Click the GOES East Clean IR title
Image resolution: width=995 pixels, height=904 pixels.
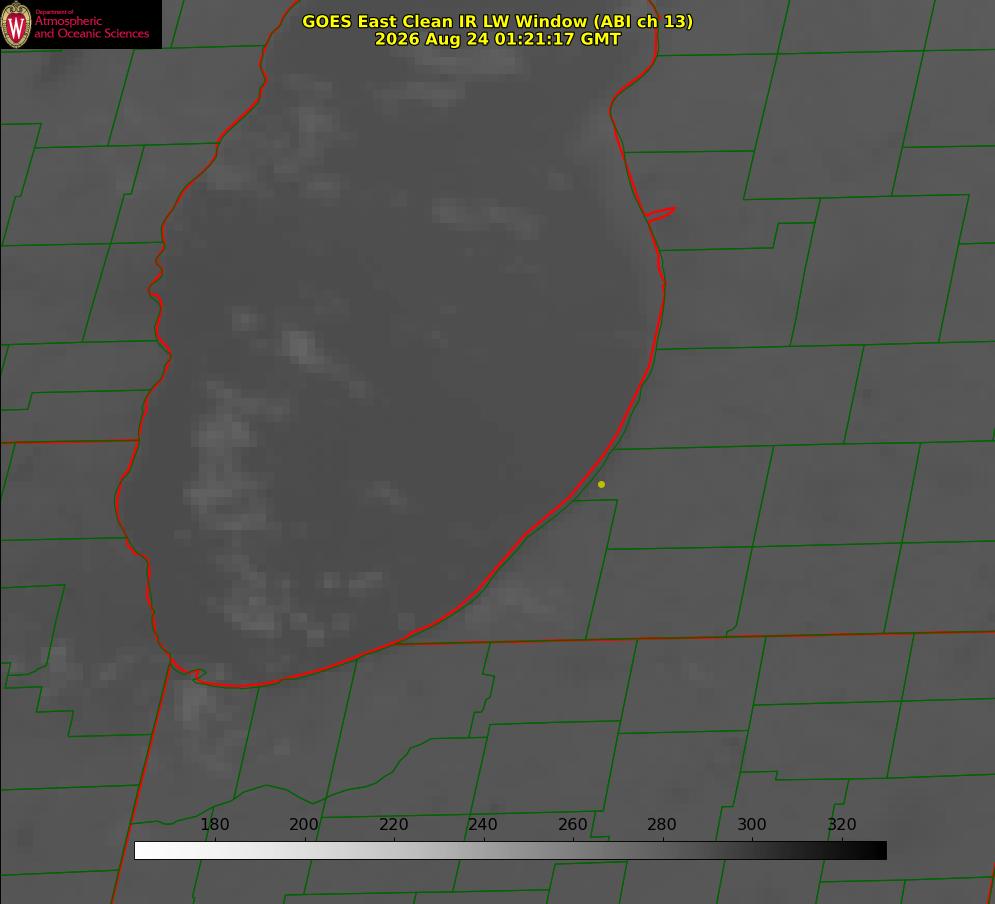point(498,21)
